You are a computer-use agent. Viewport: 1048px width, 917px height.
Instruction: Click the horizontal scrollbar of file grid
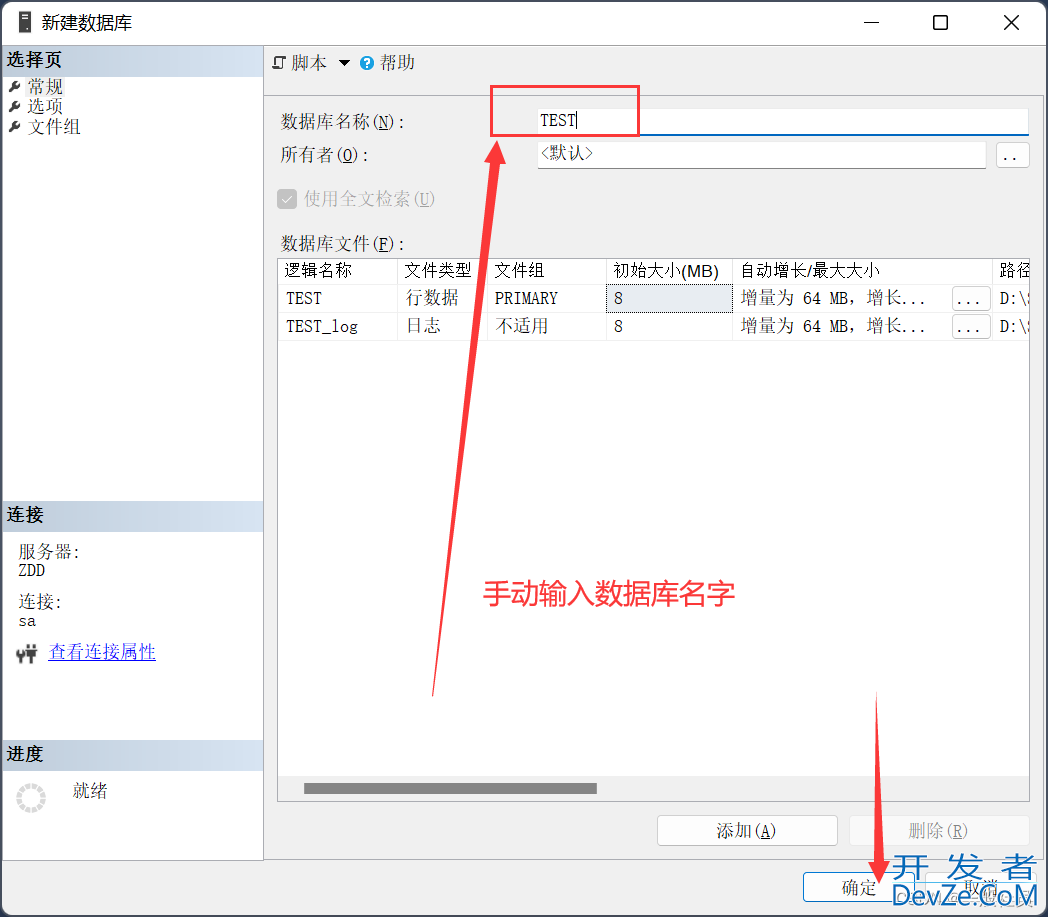(450, 789)
